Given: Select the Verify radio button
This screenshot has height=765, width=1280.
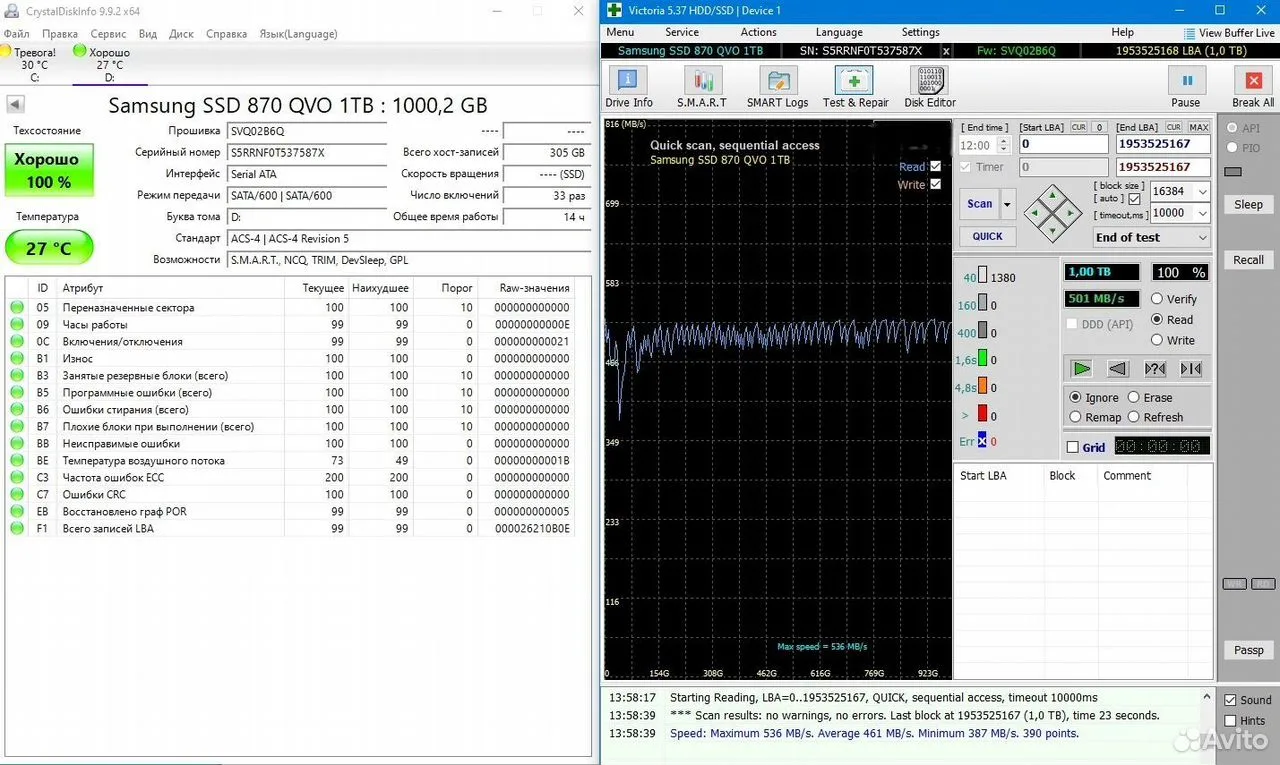Looking at the screenshot, I should pyautogui.click(x=1157, y=299).
